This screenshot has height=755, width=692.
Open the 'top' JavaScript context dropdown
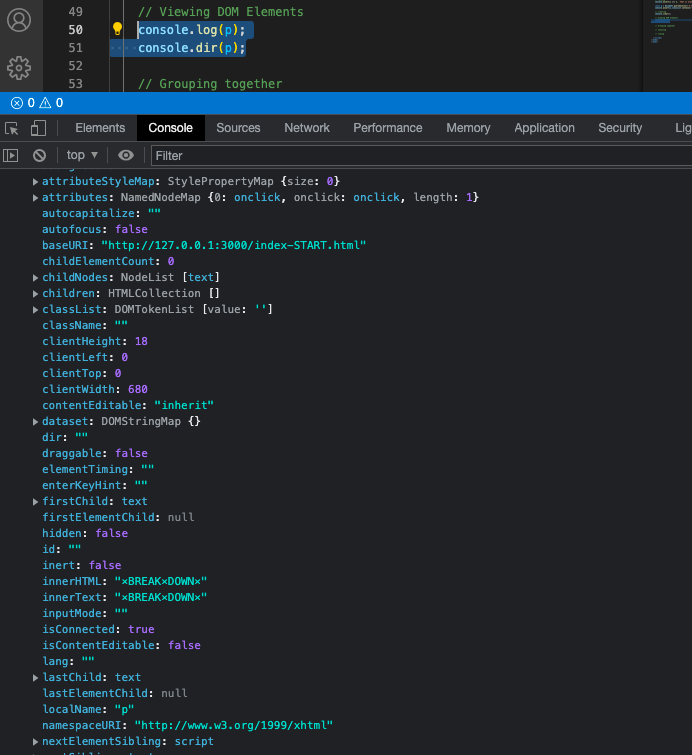[82, 155]
